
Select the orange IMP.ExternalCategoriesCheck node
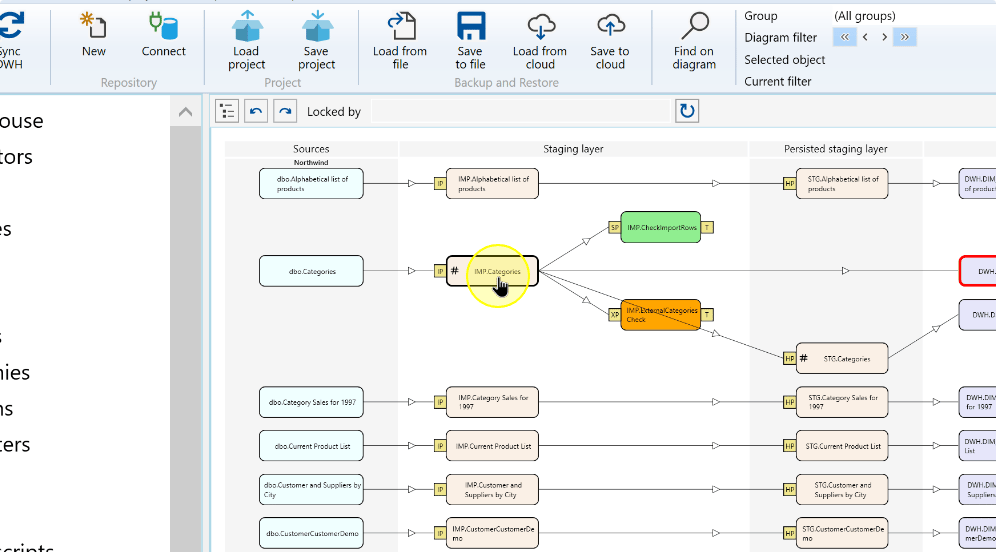click(661, 315)
